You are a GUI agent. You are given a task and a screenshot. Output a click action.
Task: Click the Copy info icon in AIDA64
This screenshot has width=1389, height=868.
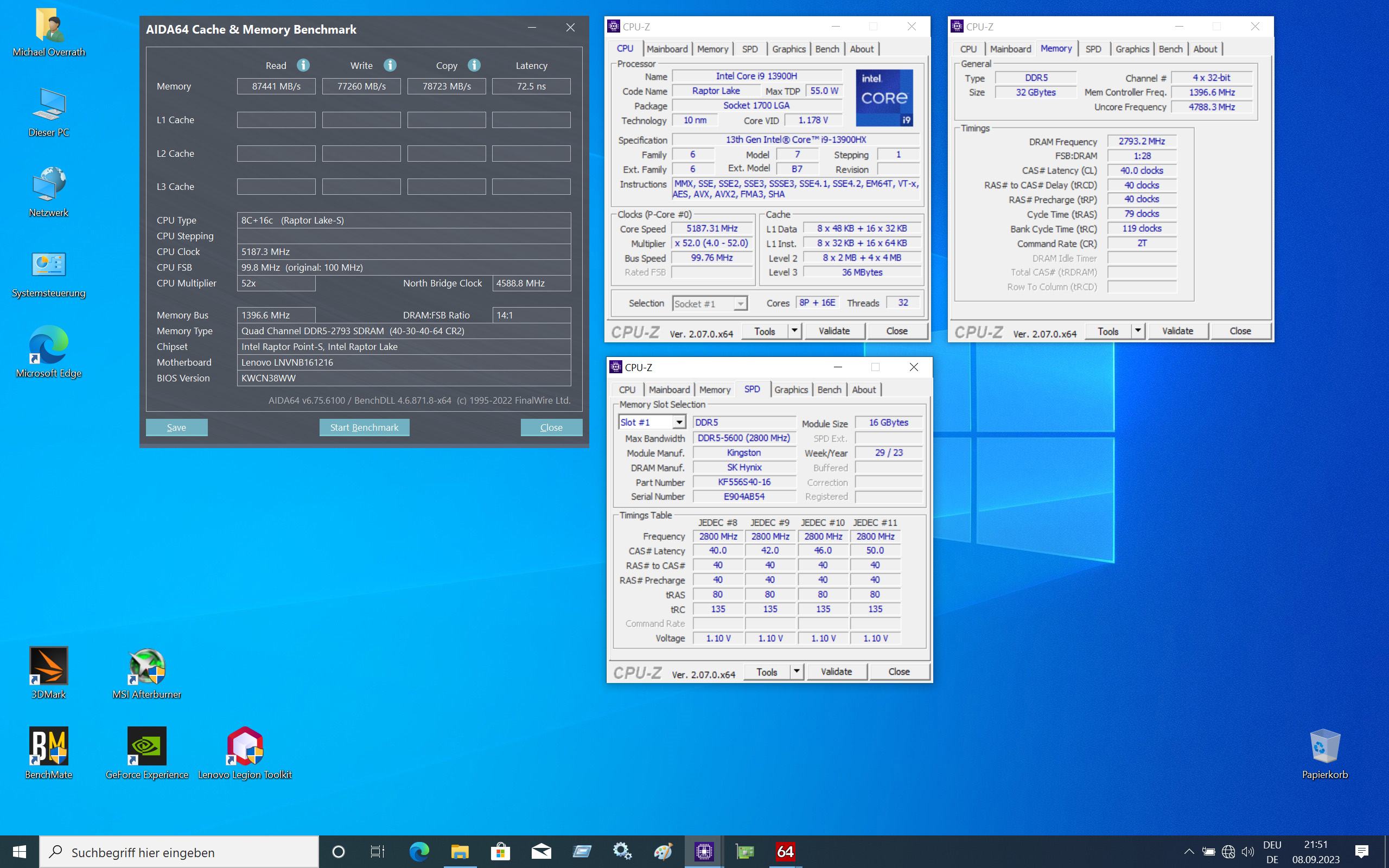pyautogui.click(x=474, y=66)
